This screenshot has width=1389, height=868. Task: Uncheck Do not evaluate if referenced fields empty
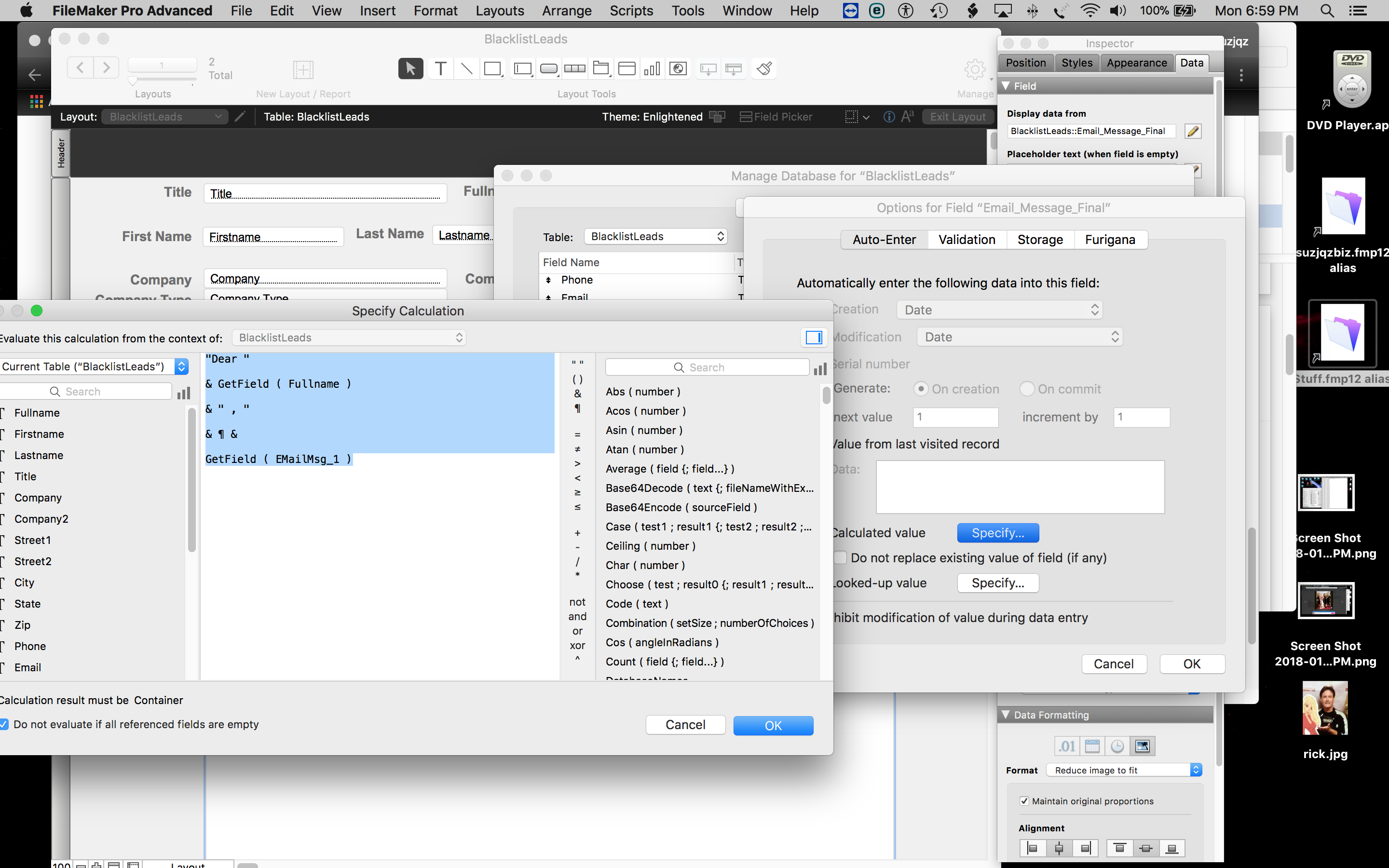3,724
